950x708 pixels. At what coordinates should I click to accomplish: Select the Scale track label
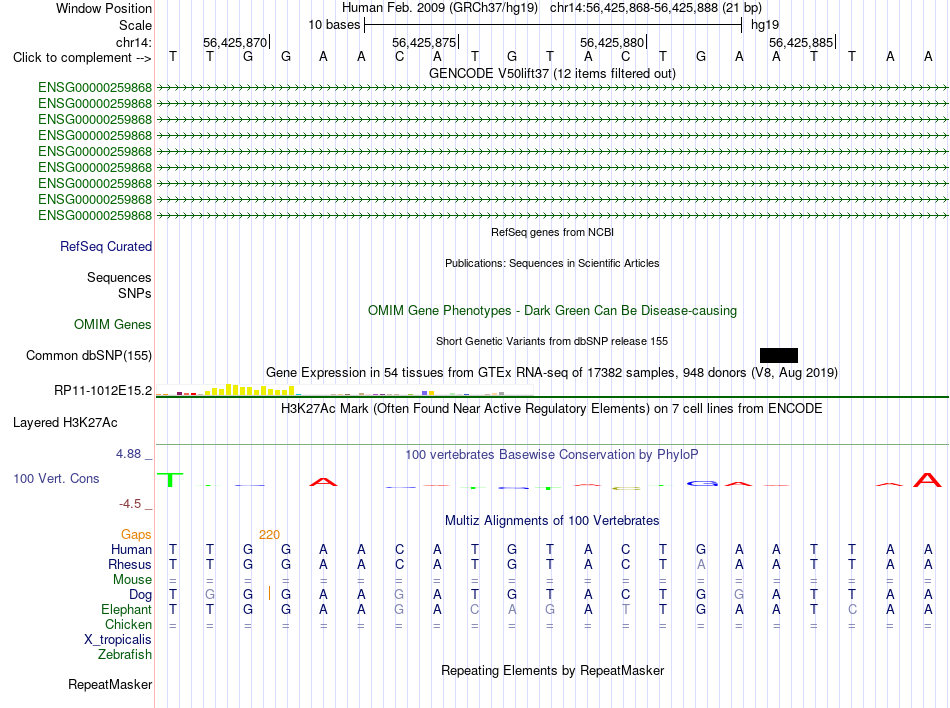[135, 25]
